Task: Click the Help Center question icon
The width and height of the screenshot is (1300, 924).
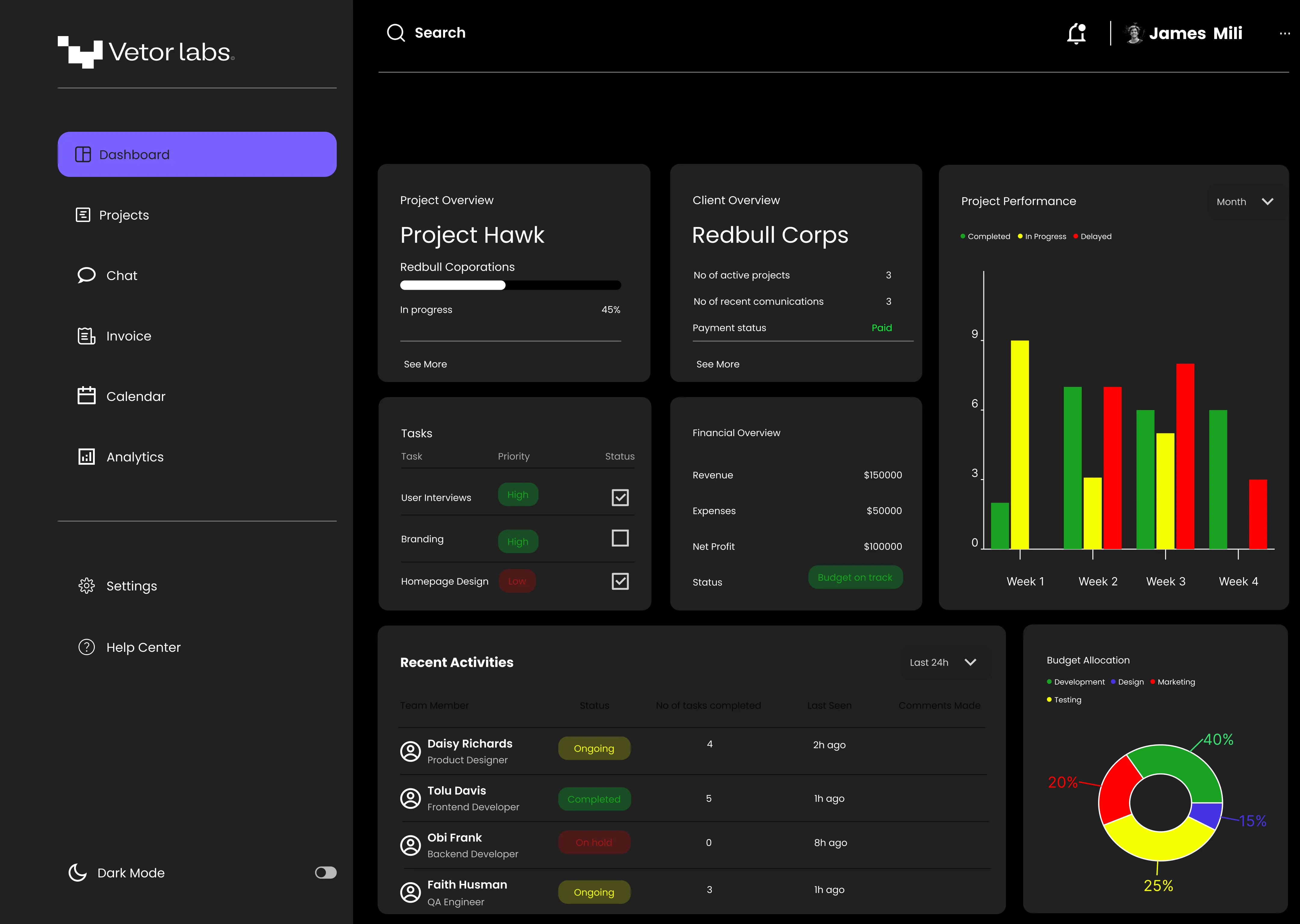Action: [x=86, y=647]
